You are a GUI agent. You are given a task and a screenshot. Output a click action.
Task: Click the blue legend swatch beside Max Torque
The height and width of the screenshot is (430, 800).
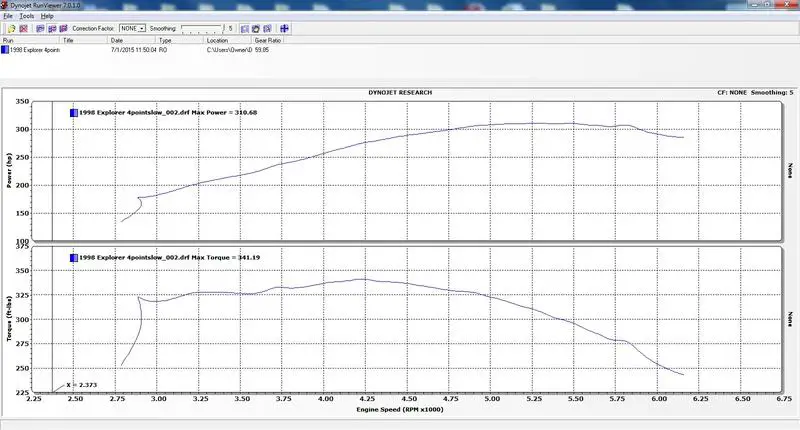click(74, 258)
